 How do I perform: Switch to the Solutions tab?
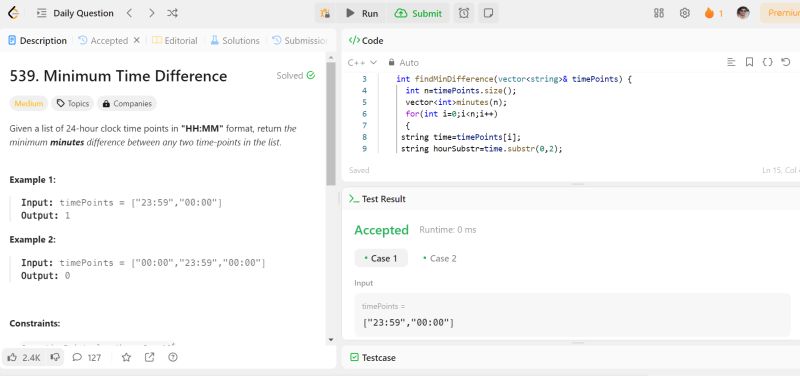coord(235,40)
